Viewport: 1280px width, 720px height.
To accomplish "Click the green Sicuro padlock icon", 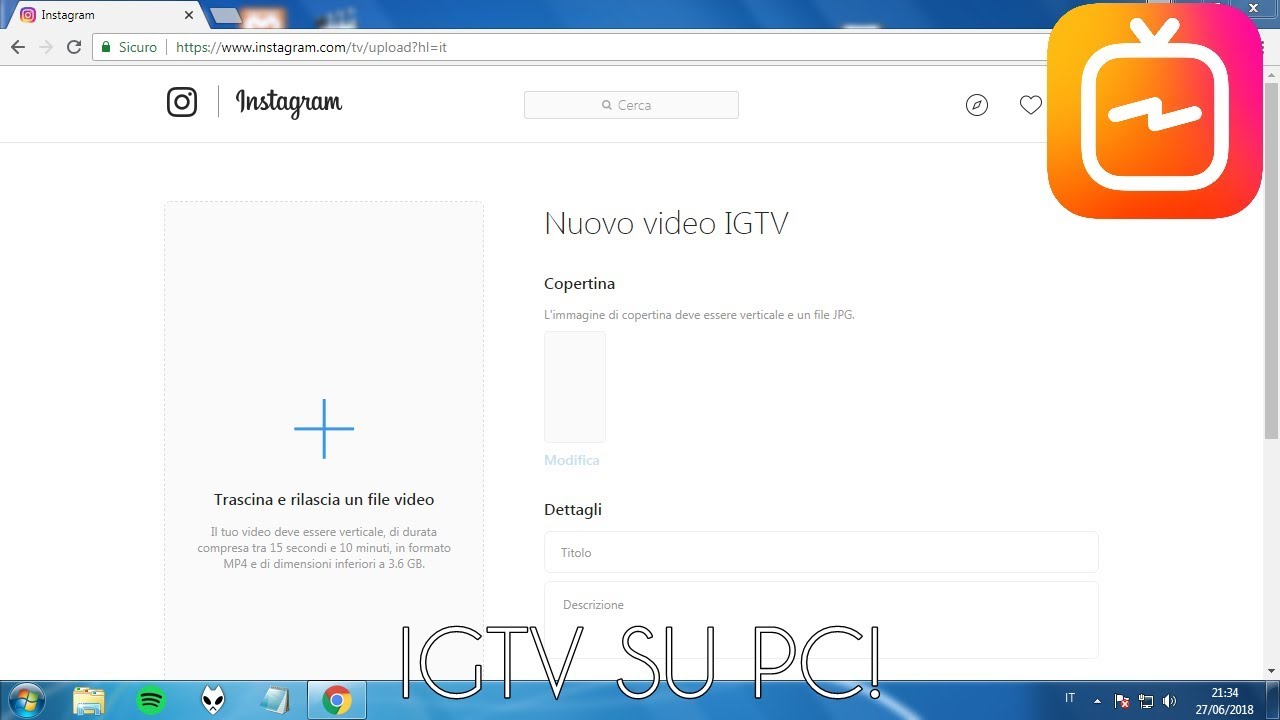I will point(106,47).
